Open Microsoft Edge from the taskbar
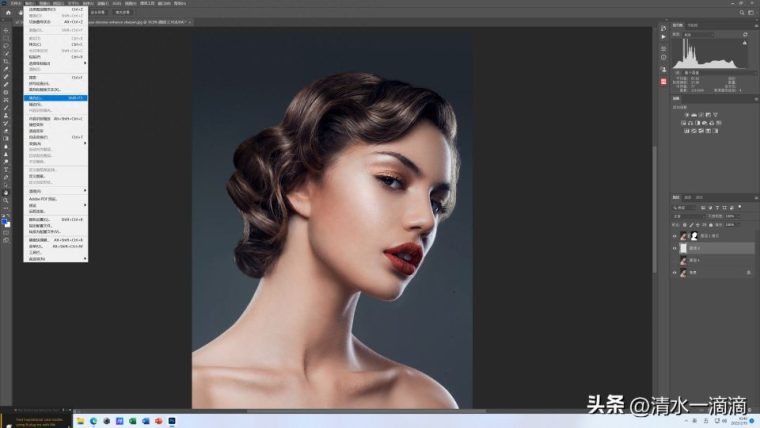Image resolution: width=760 pixels, height=428 pixels. click(94, 421)
